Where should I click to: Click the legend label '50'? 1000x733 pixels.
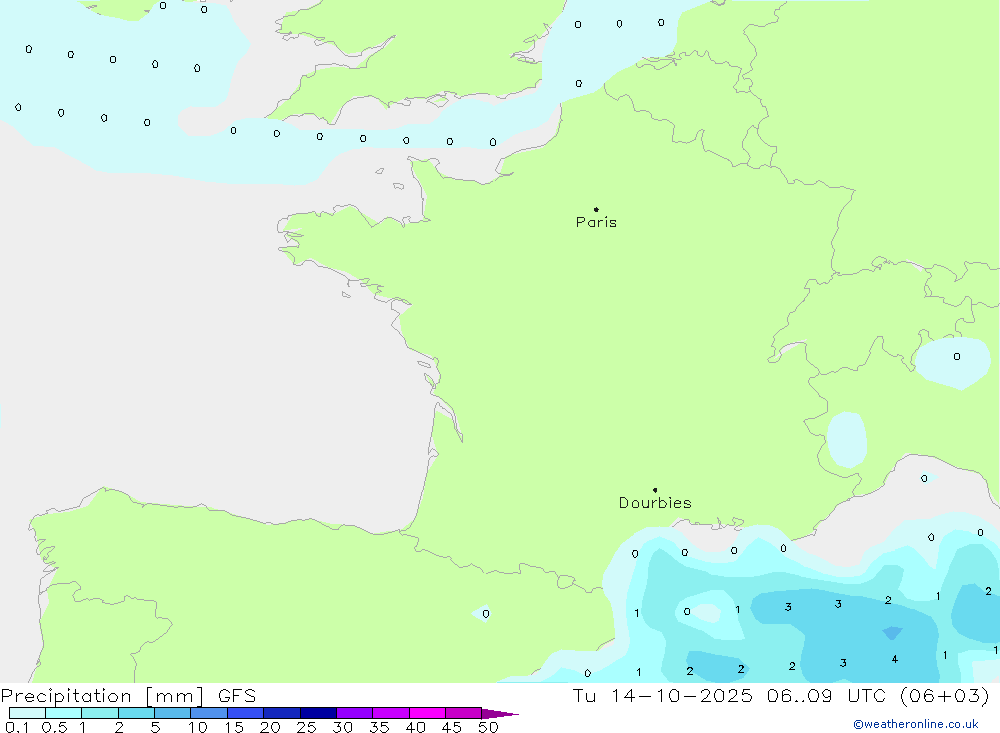coord(488,727)
